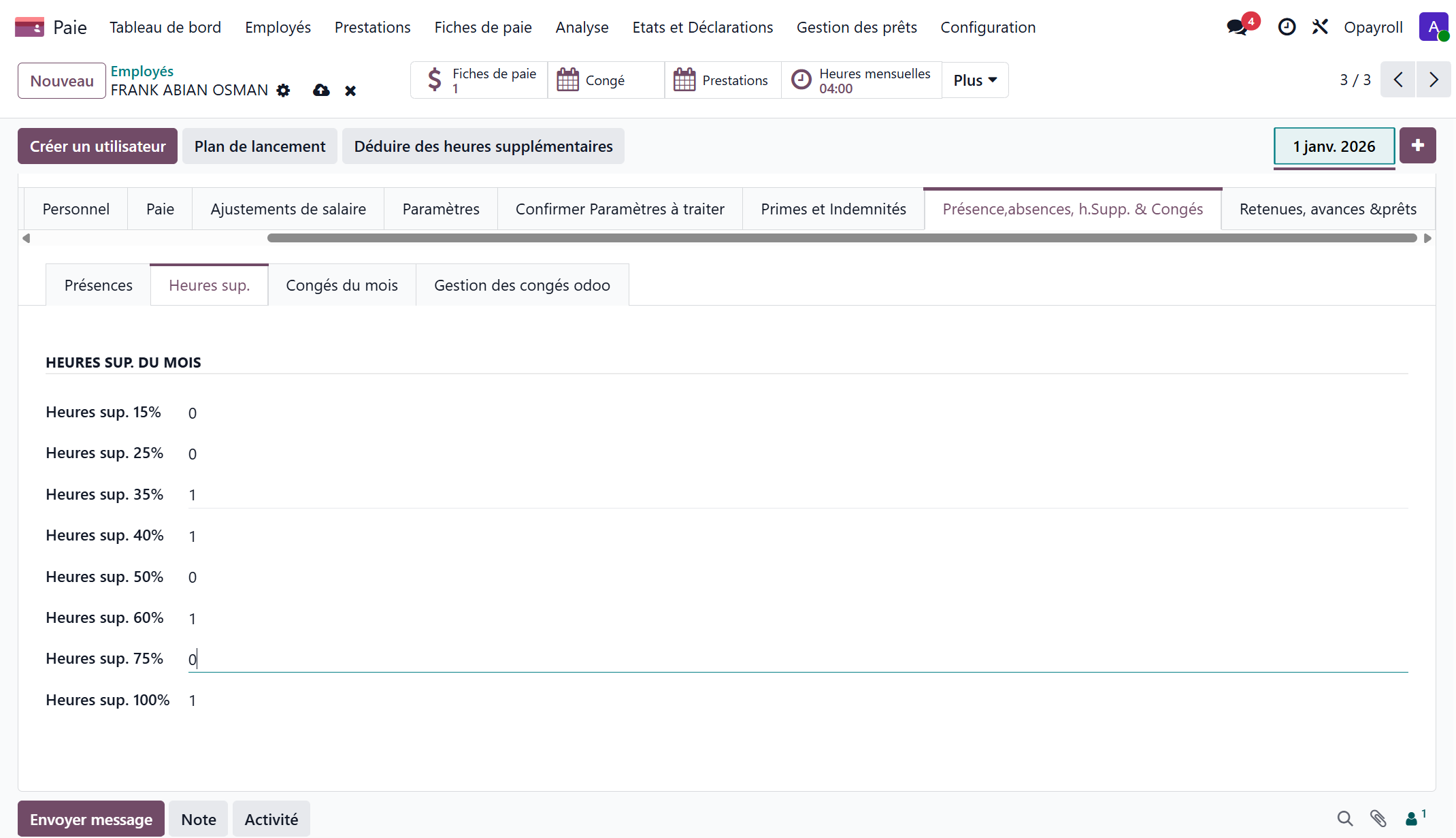This screenshot has height=838, width=1456.
Task: Discard changes with the X icon
Action: click(x=350, y=91)
